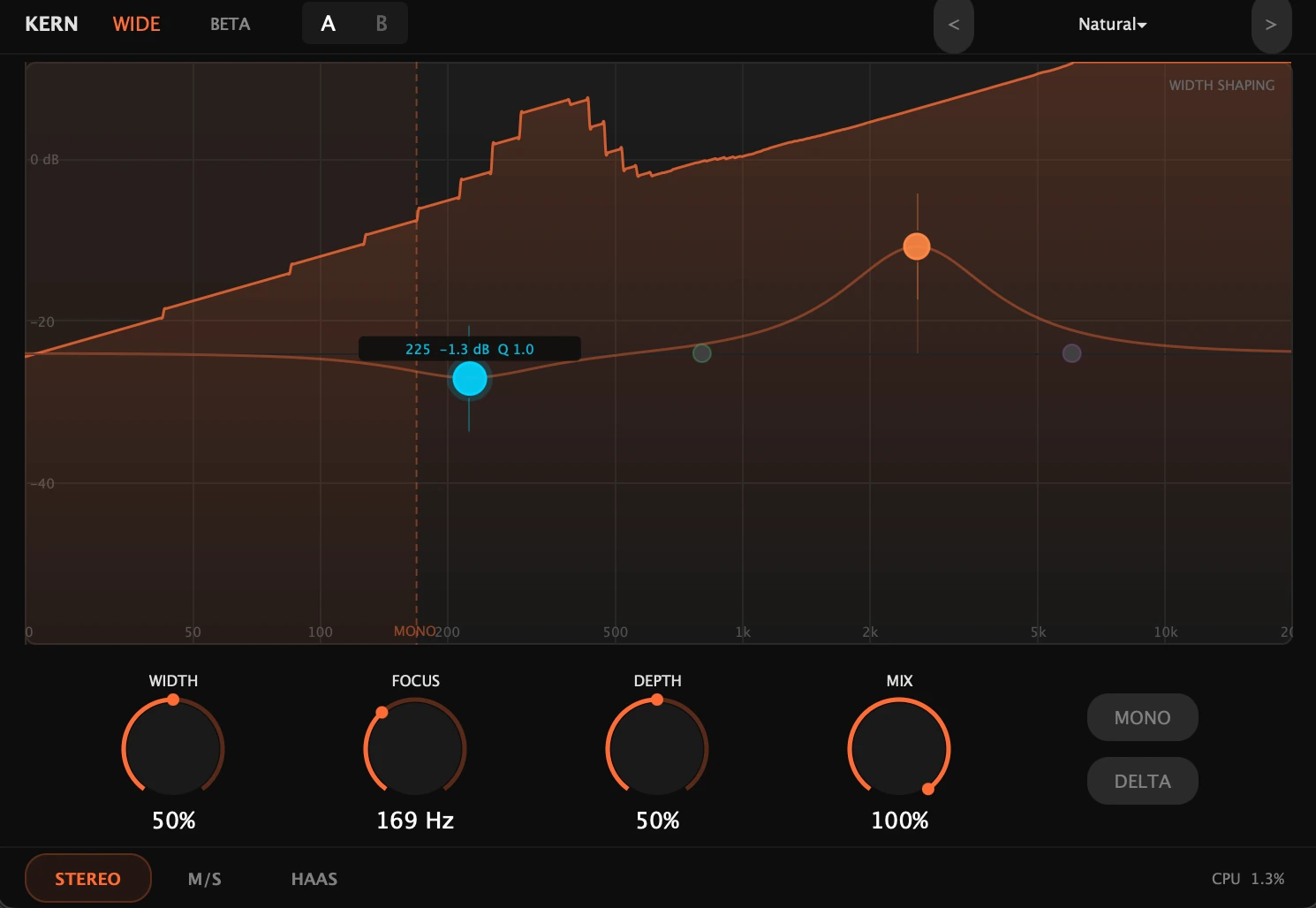Click the band value readout showing 225 -1.3 dB
Screen dimensions: 1316x908
tap(468, 349)
